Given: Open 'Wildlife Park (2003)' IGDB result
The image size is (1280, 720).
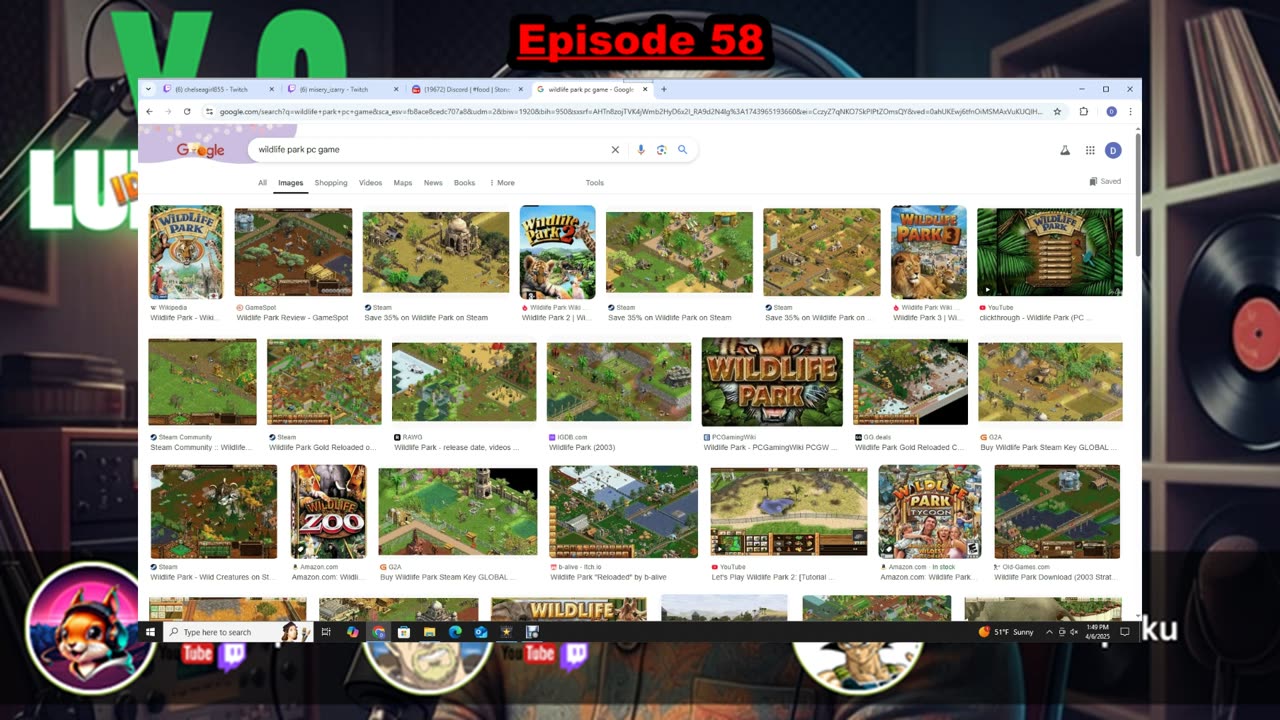Looking at the screenshot, I should tap(582, 448).
